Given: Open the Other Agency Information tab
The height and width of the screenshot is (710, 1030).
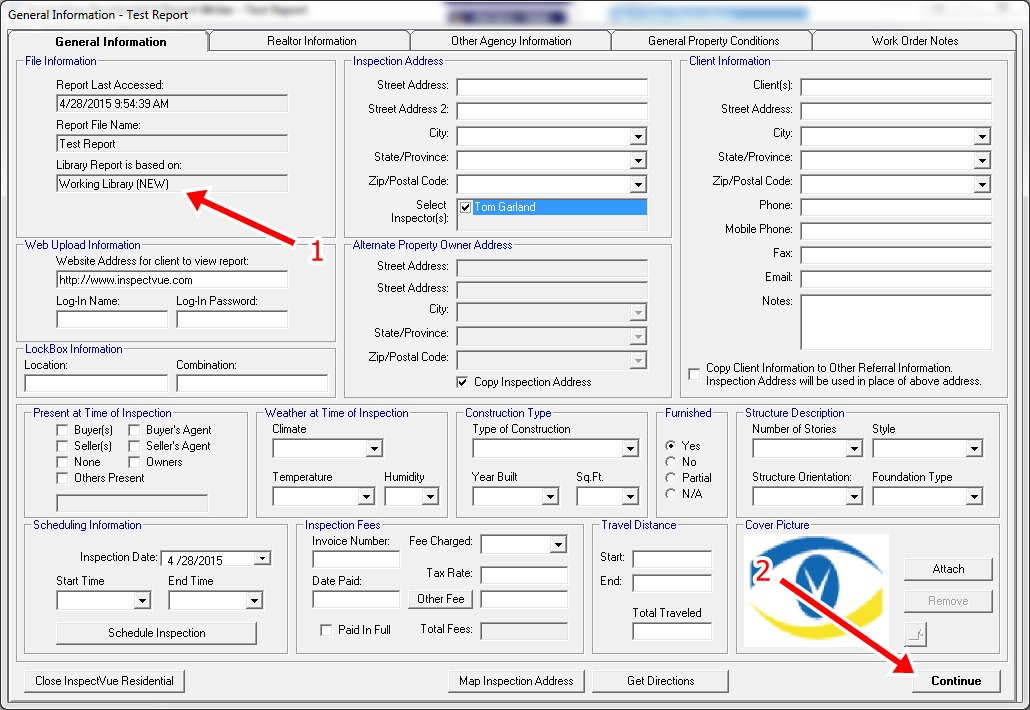Looking at the screenshot, I should [511, 41].
